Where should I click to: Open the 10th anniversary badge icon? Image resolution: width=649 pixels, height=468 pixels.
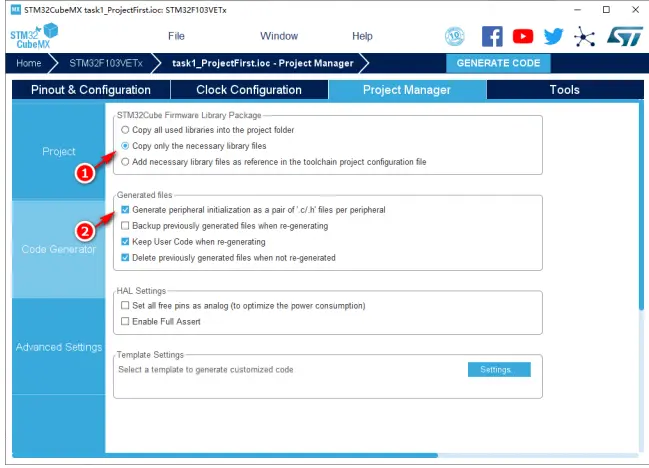pos(454,36)
